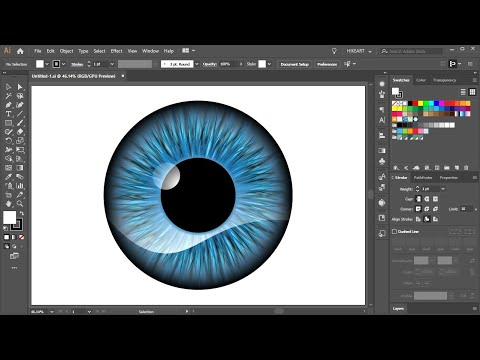Align stroke to inside
Image resolution: width=480 pixels, height=360 pixels.
click(x=427, y=219)
